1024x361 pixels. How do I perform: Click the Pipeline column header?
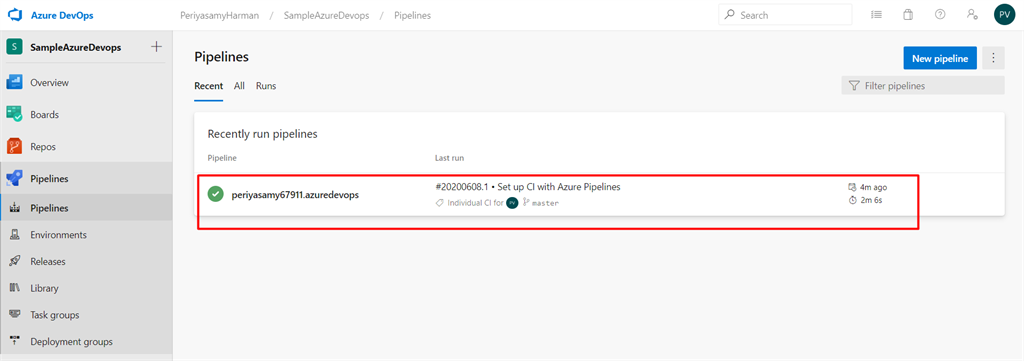222,158
